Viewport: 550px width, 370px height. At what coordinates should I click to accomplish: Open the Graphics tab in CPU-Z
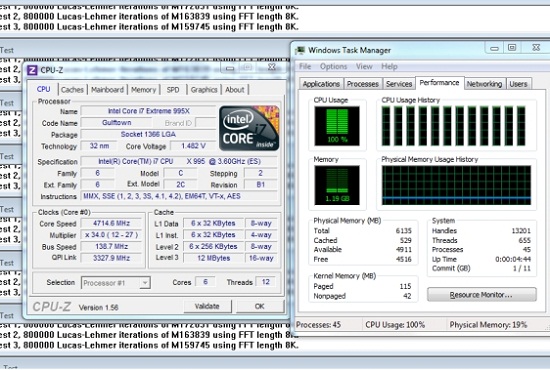coord(204,90)
